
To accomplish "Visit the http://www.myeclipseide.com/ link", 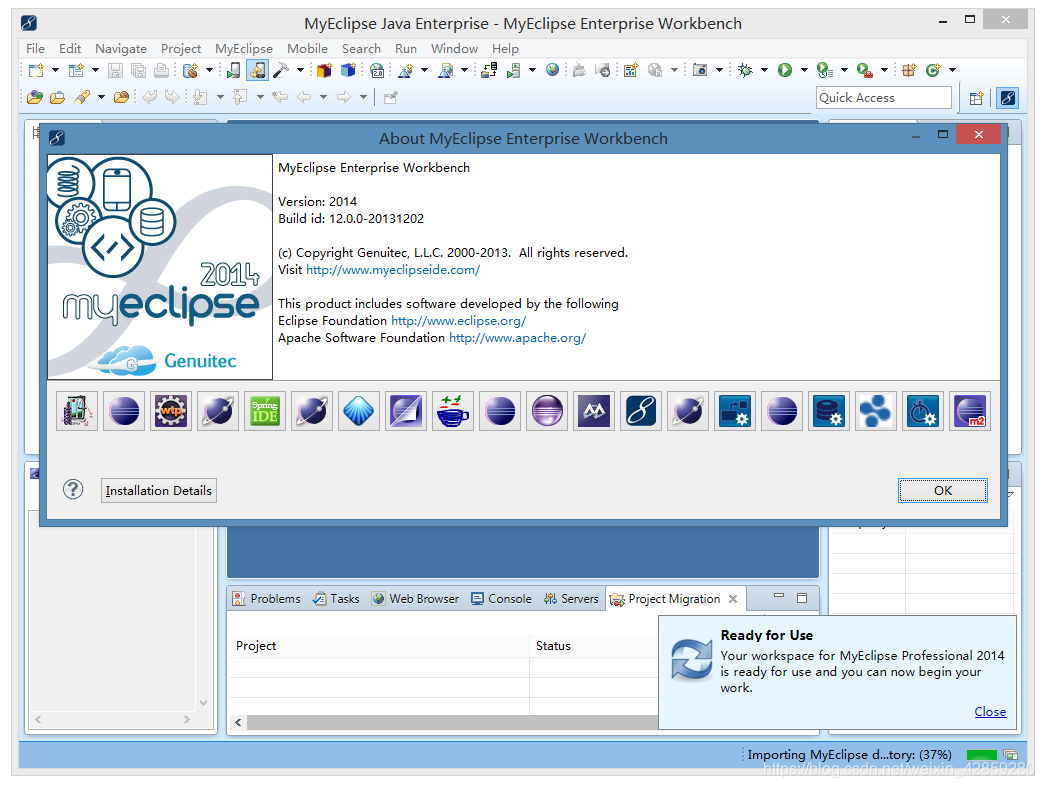I will pyautogui.click(x=392, y=269).
